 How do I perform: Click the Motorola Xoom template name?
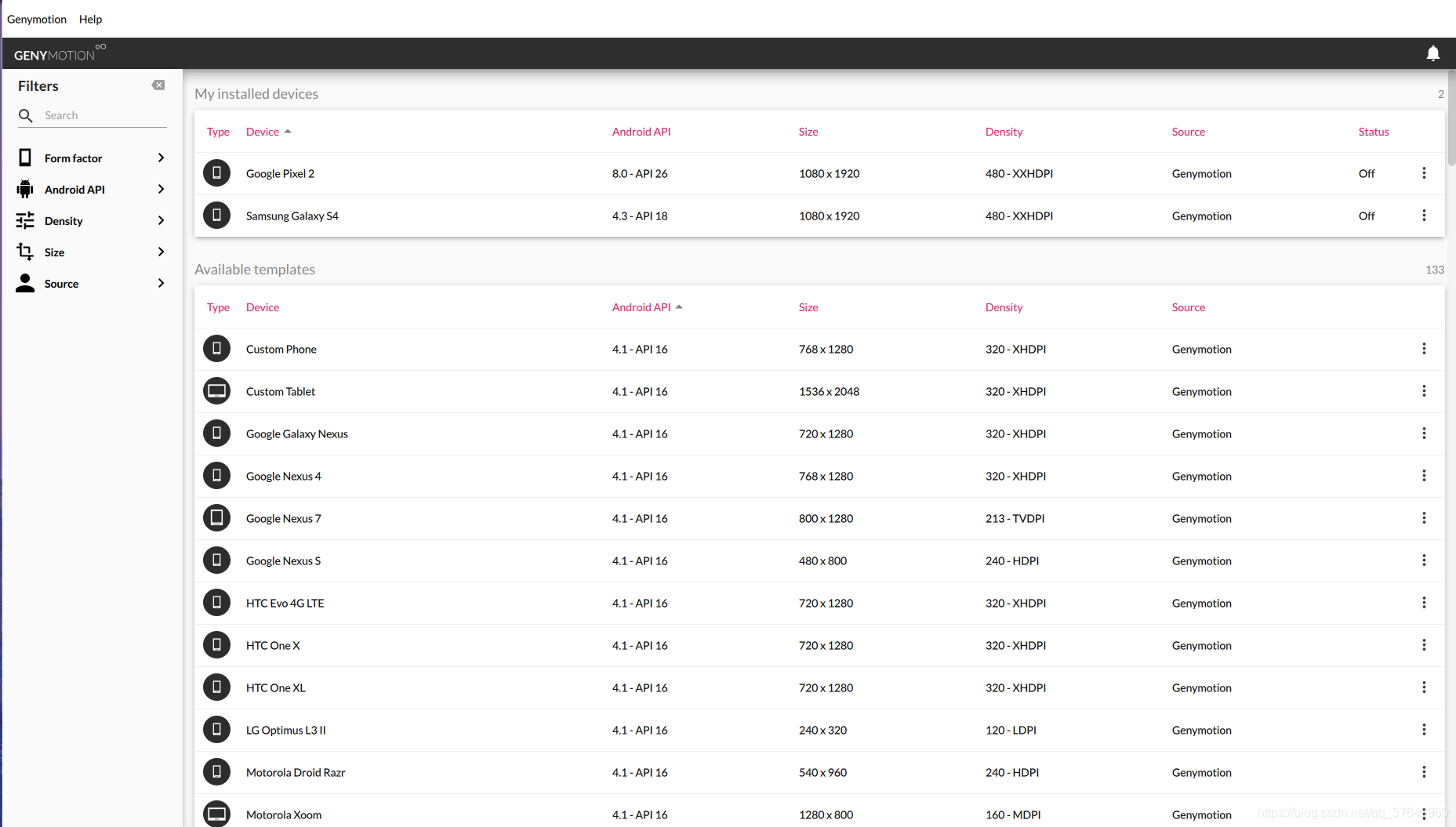[284, 814]
